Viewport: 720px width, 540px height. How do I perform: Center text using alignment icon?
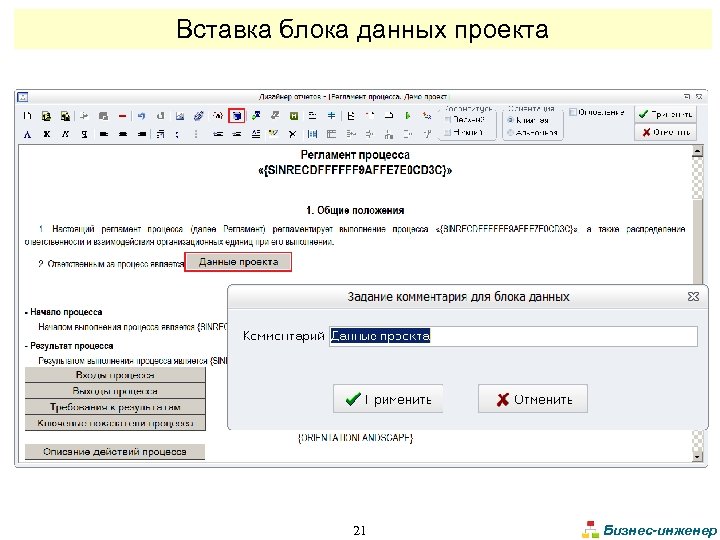pos(123,134)
